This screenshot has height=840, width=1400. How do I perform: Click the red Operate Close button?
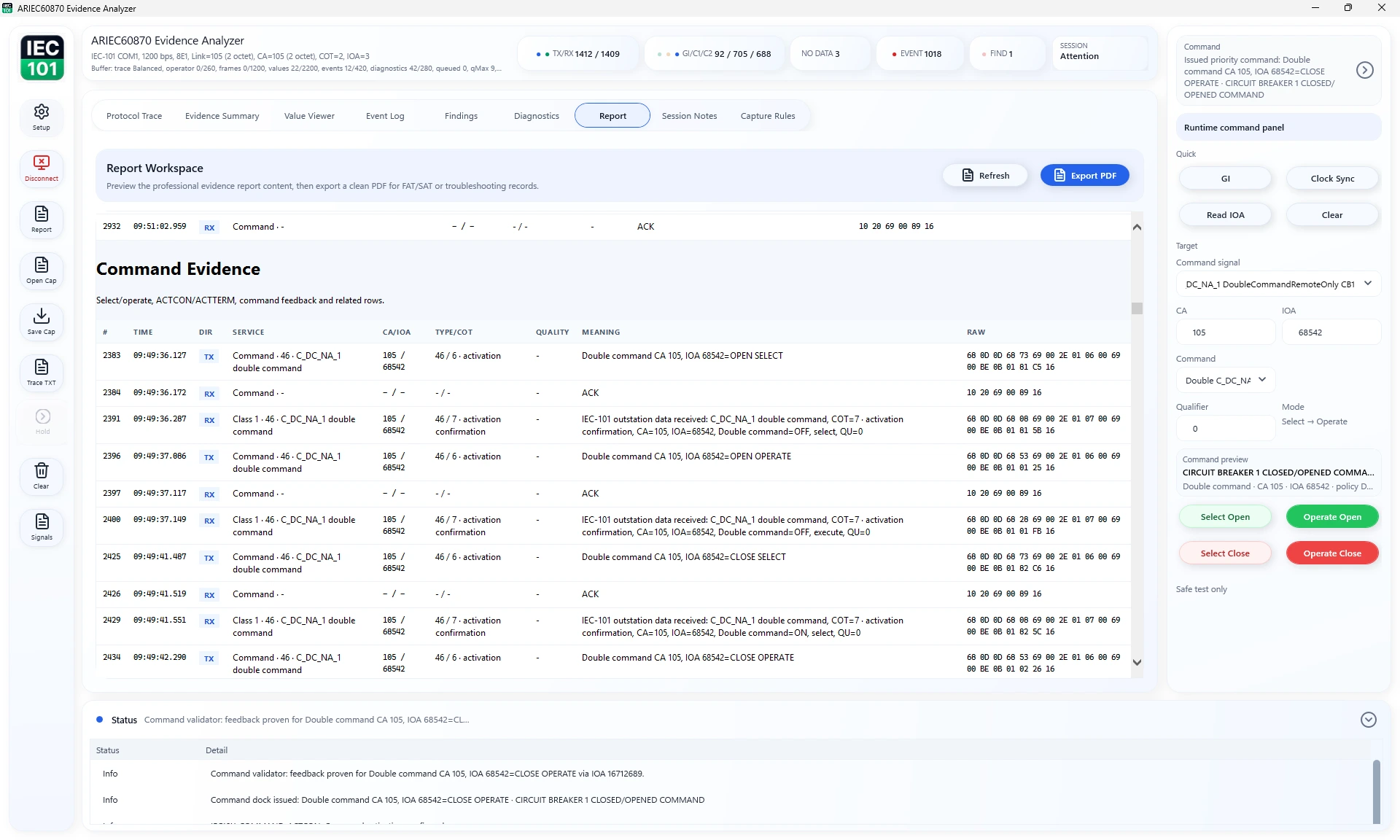[1332, 553]
